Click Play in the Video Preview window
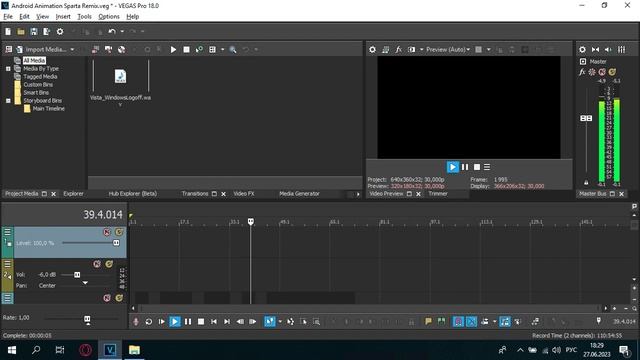Viewport: 640px width, 360px height. (452, 167)
